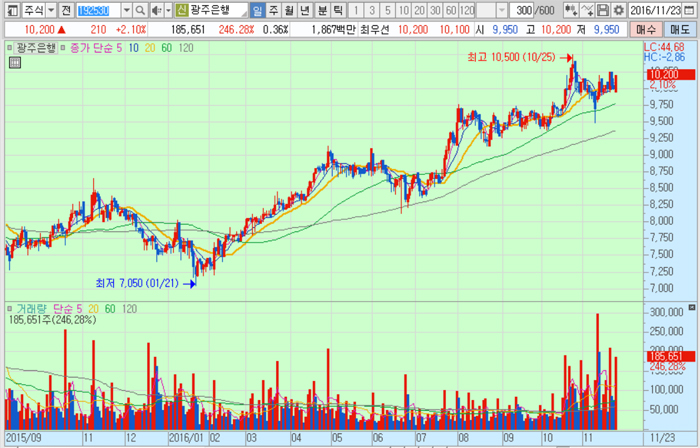Open the stock code history dropdown arrow
Screen dimensions: 700x448
click(x=127, y=10)
